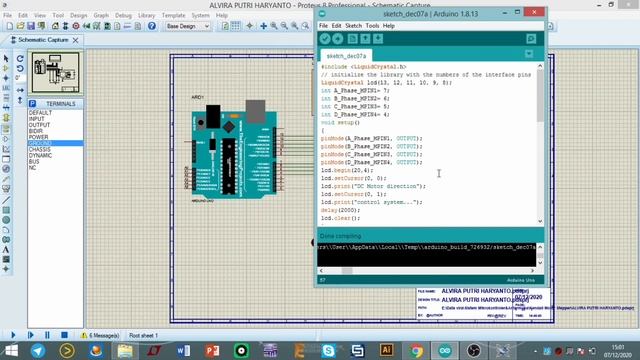Open Proteus Library menu

coord(146,16)
